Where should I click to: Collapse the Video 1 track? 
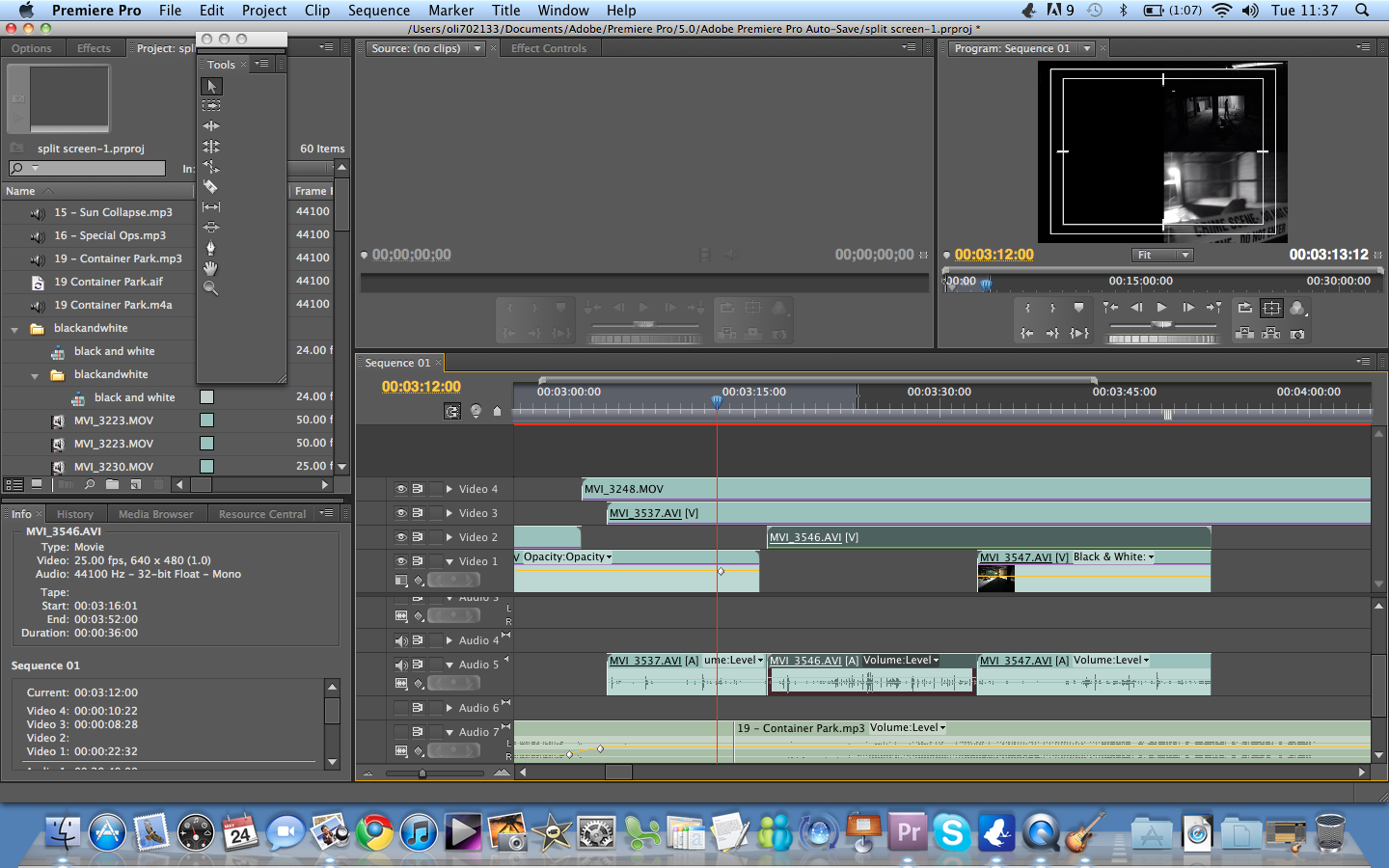click(449, 561)
